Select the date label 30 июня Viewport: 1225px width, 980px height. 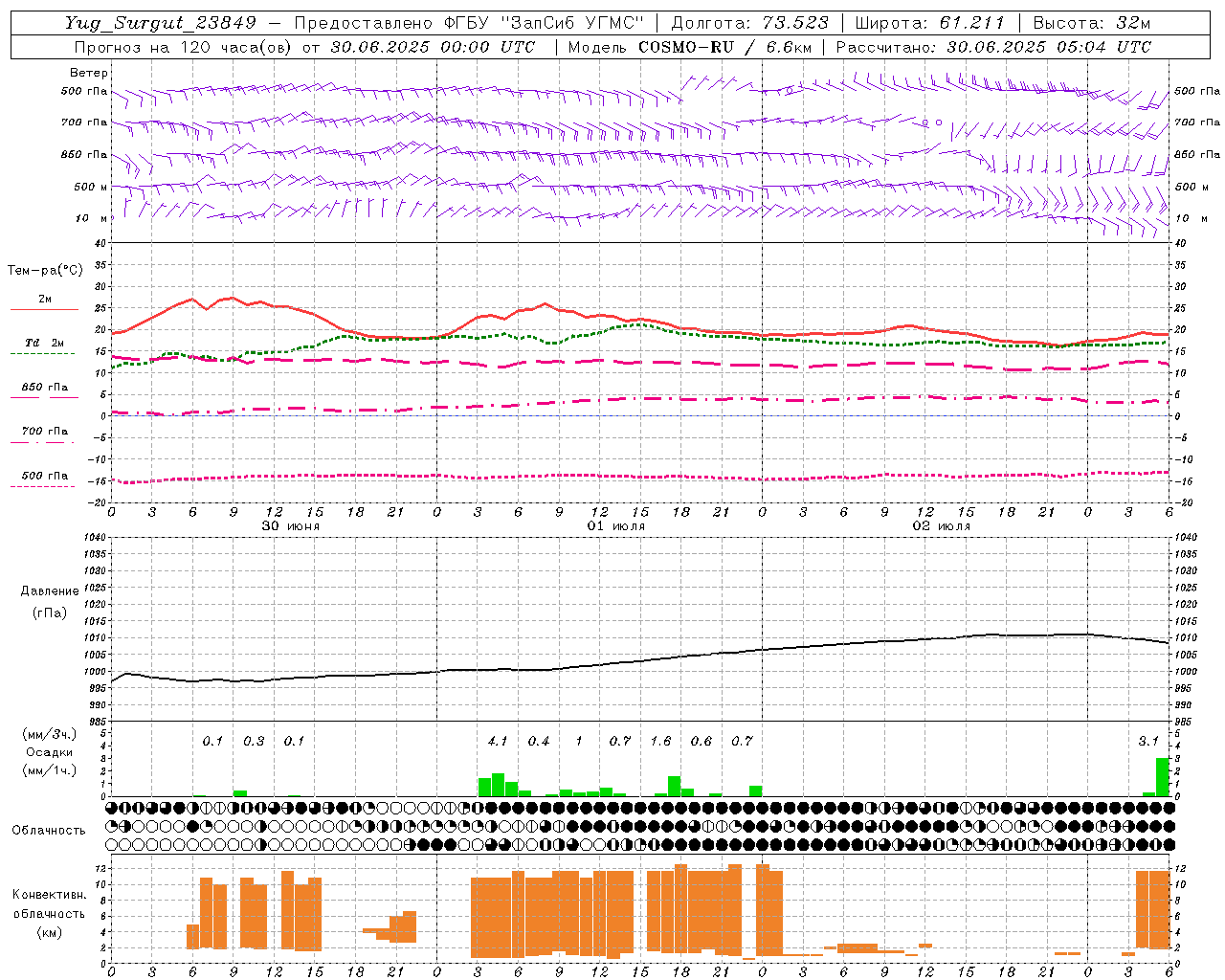290,526
